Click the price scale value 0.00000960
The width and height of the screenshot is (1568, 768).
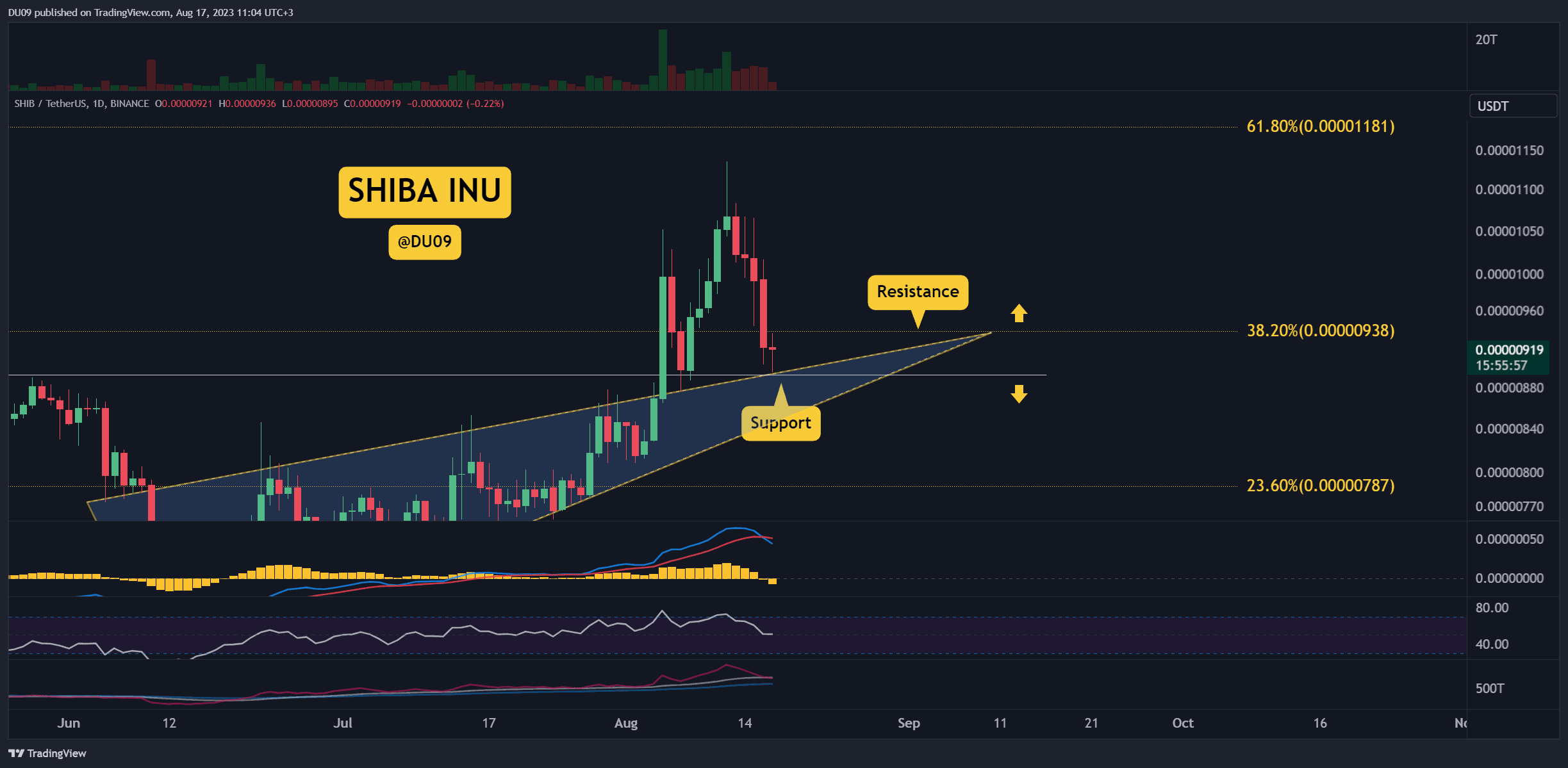point(1509,311)
